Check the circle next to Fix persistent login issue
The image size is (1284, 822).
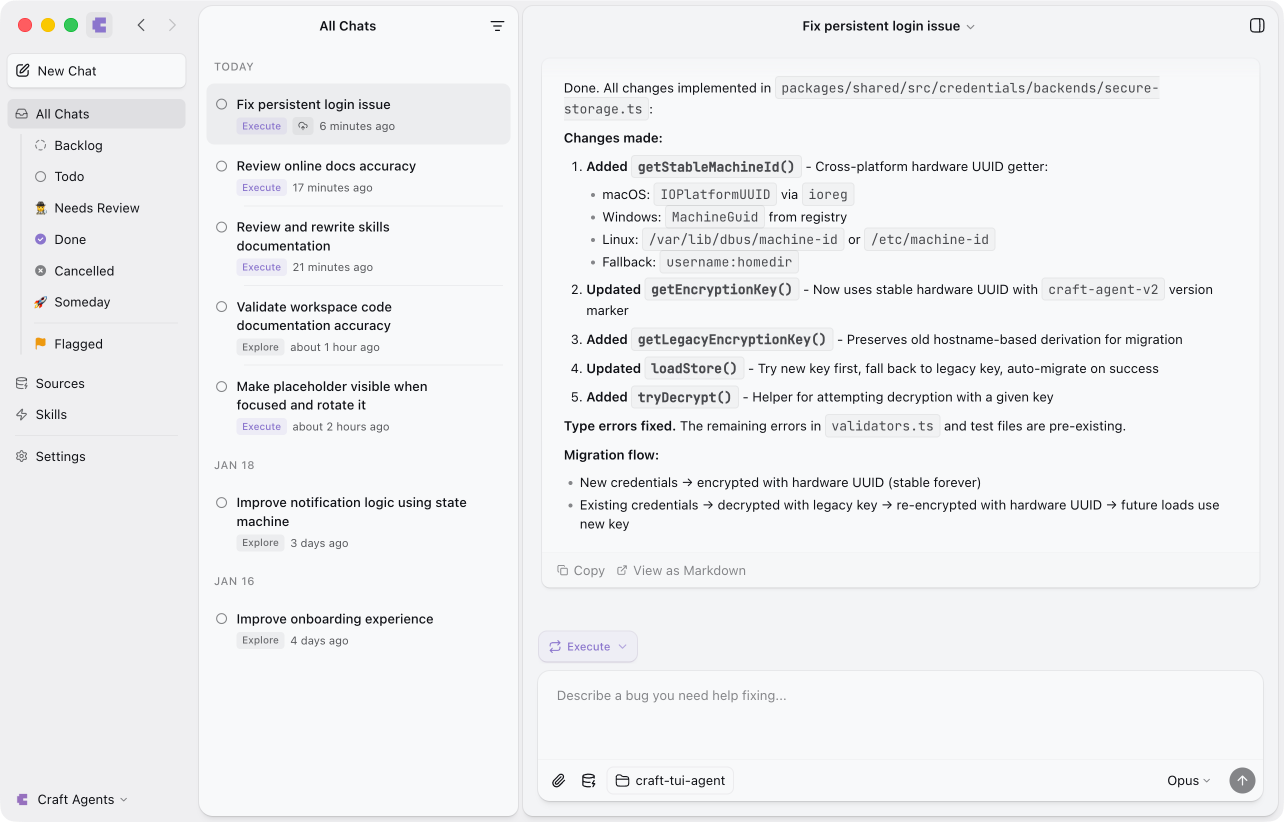coord(221,103)
